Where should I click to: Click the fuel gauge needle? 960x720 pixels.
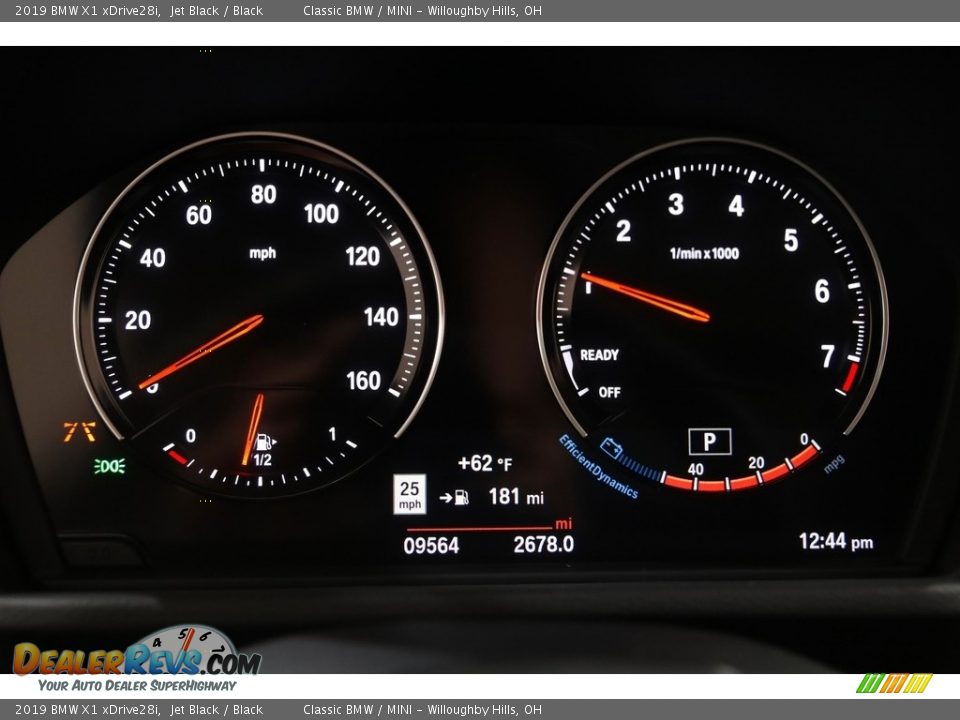coord(253,430)
